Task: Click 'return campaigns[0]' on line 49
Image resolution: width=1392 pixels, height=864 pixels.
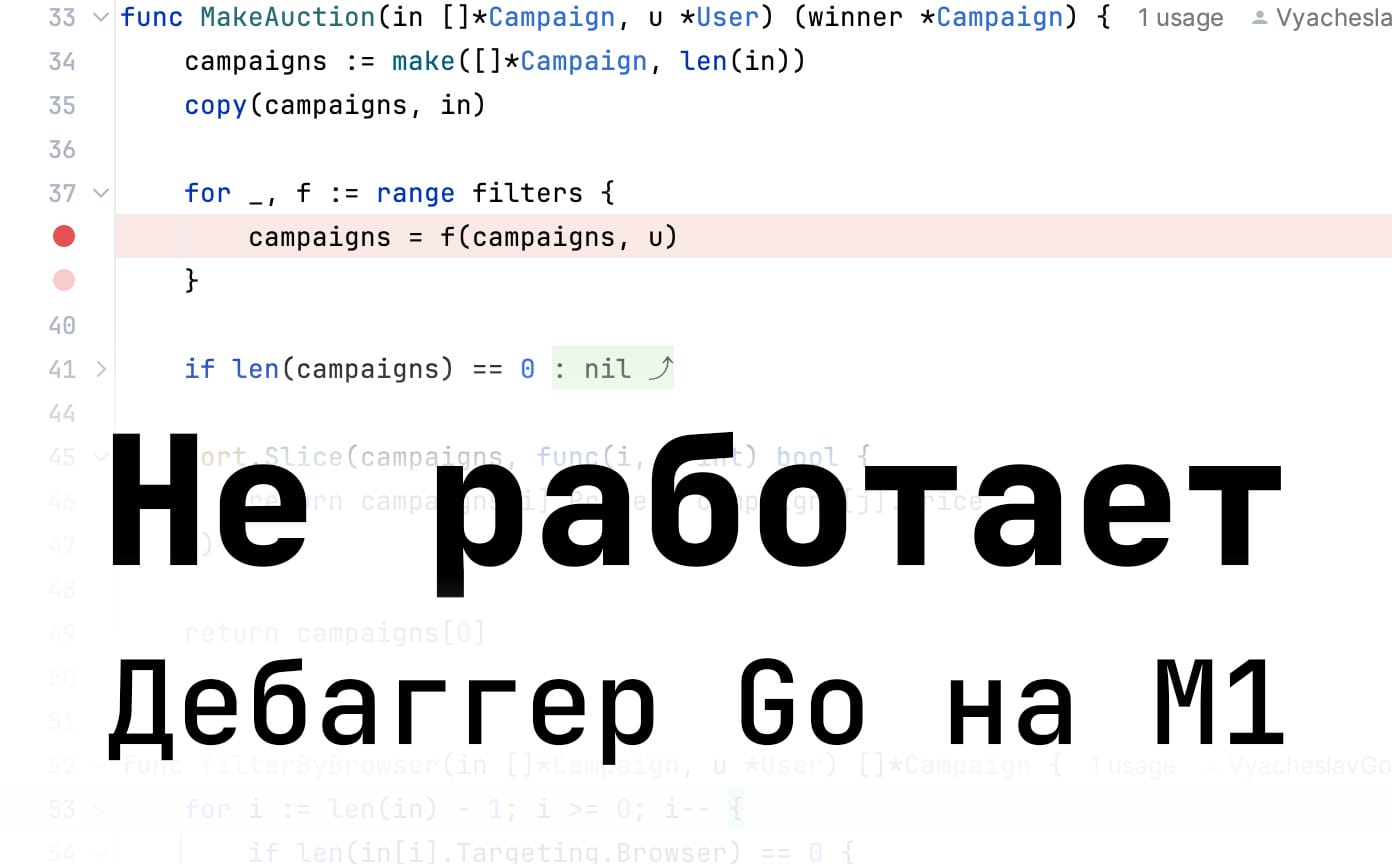Action: 336,633
